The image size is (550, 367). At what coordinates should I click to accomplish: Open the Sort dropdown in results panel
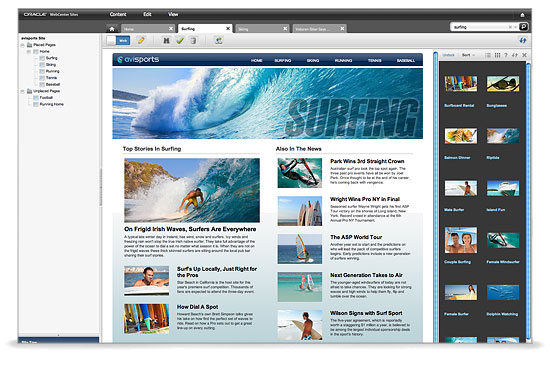click(x=468, y=55)
